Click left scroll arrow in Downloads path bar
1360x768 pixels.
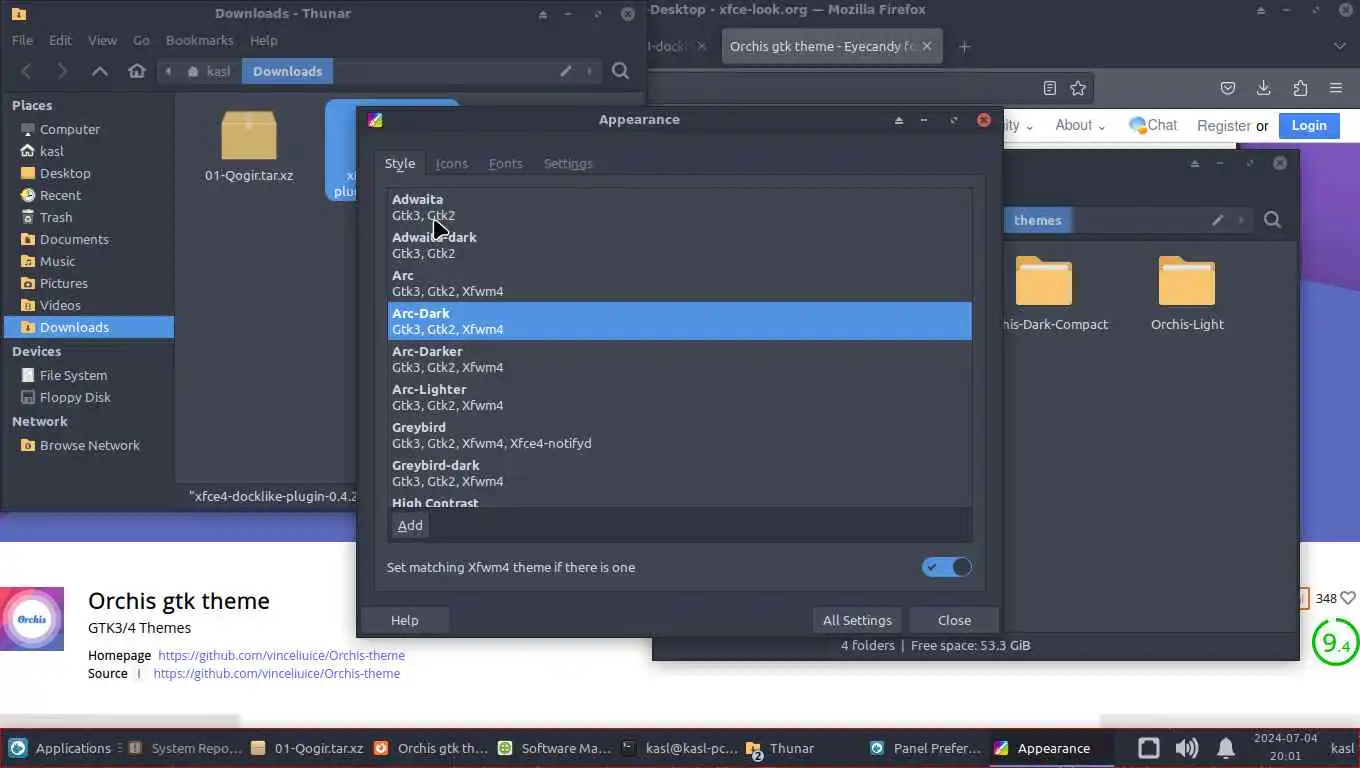point(168,71)
